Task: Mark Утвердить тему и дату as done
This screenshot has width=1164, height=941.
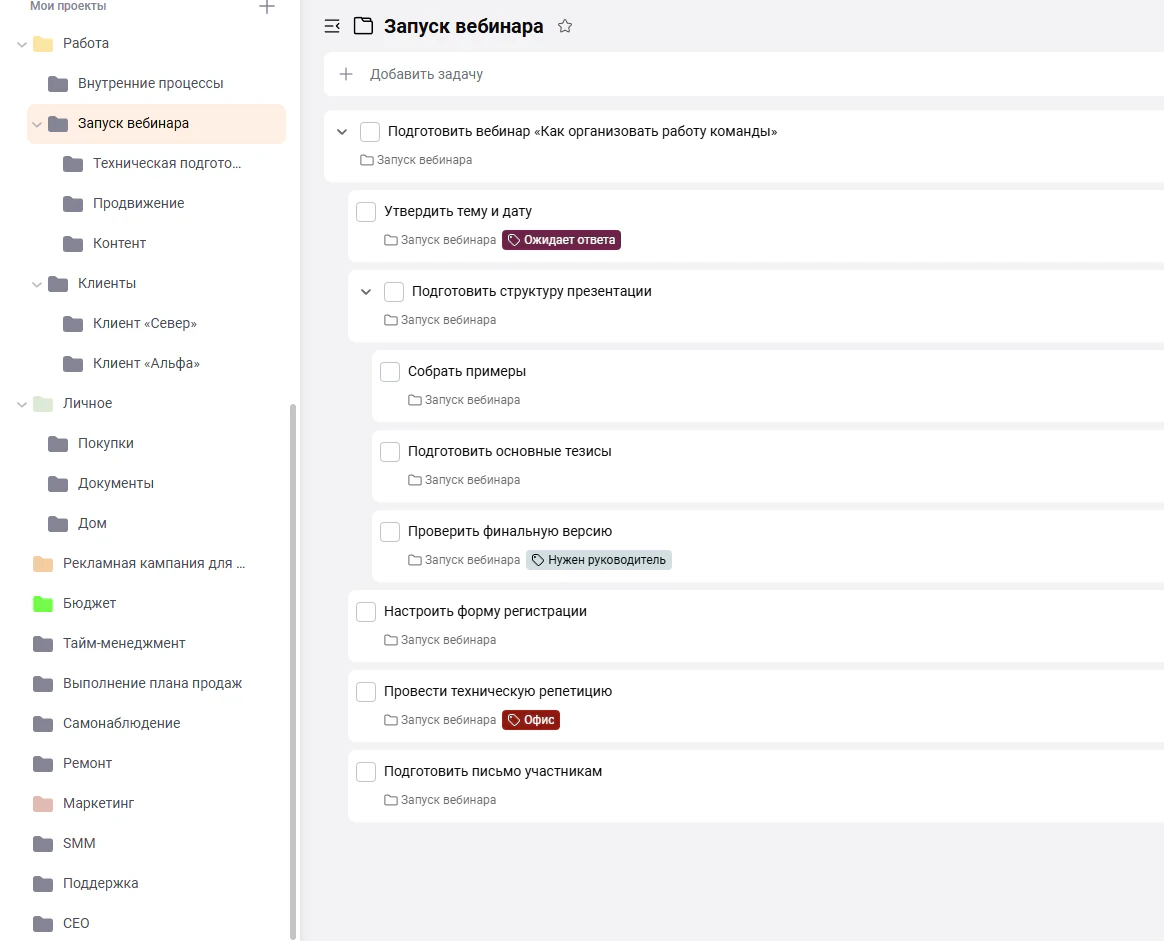Action: [366, 212]
